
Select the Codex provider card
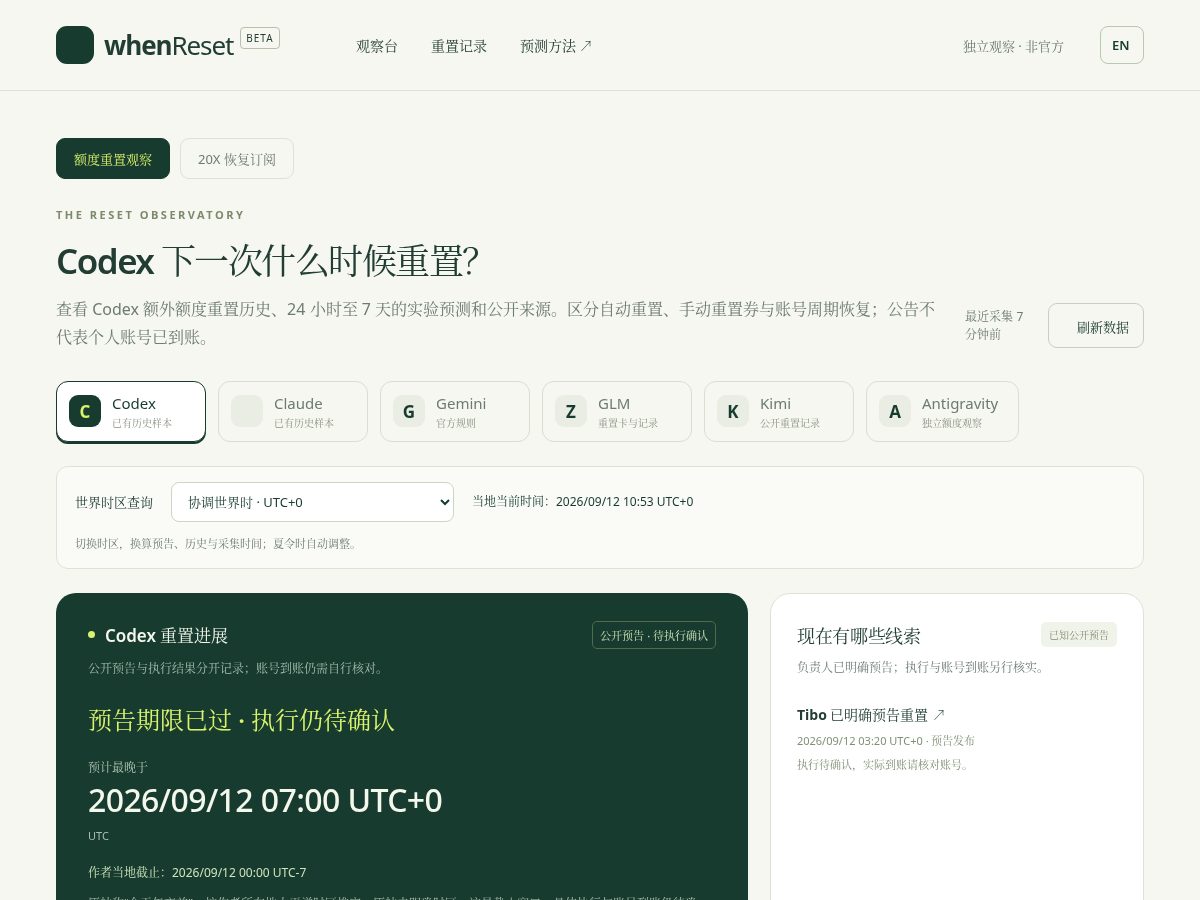click(x=131, y=411)
